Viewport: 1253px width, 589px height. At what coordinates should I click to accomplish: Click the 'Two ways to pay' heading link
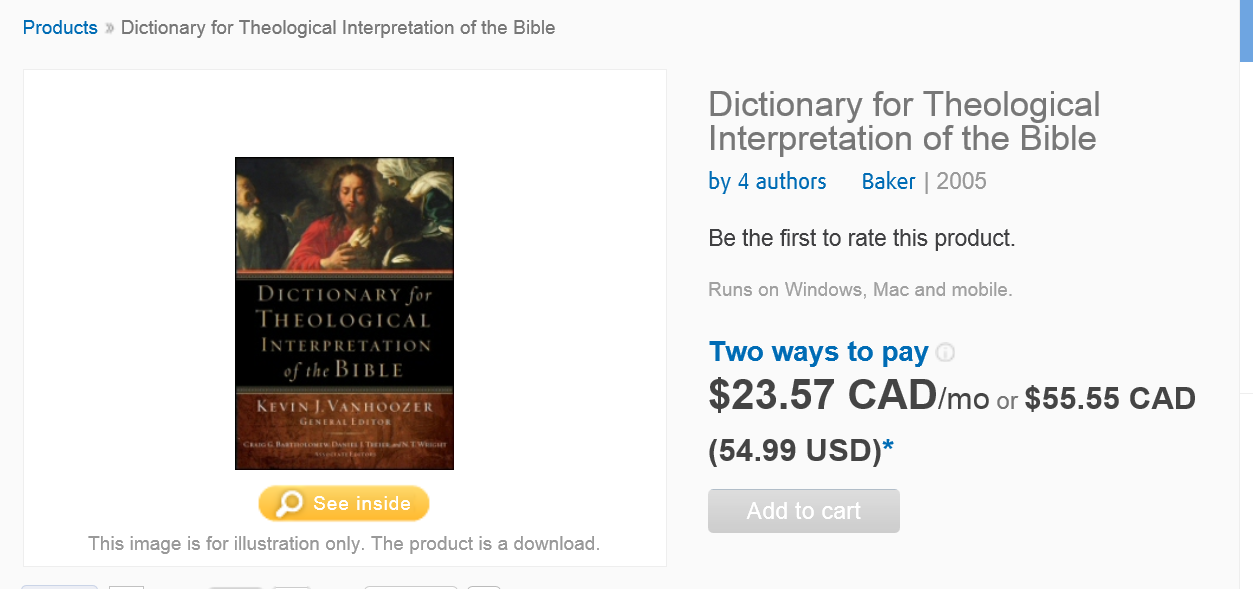click(818, 352)
